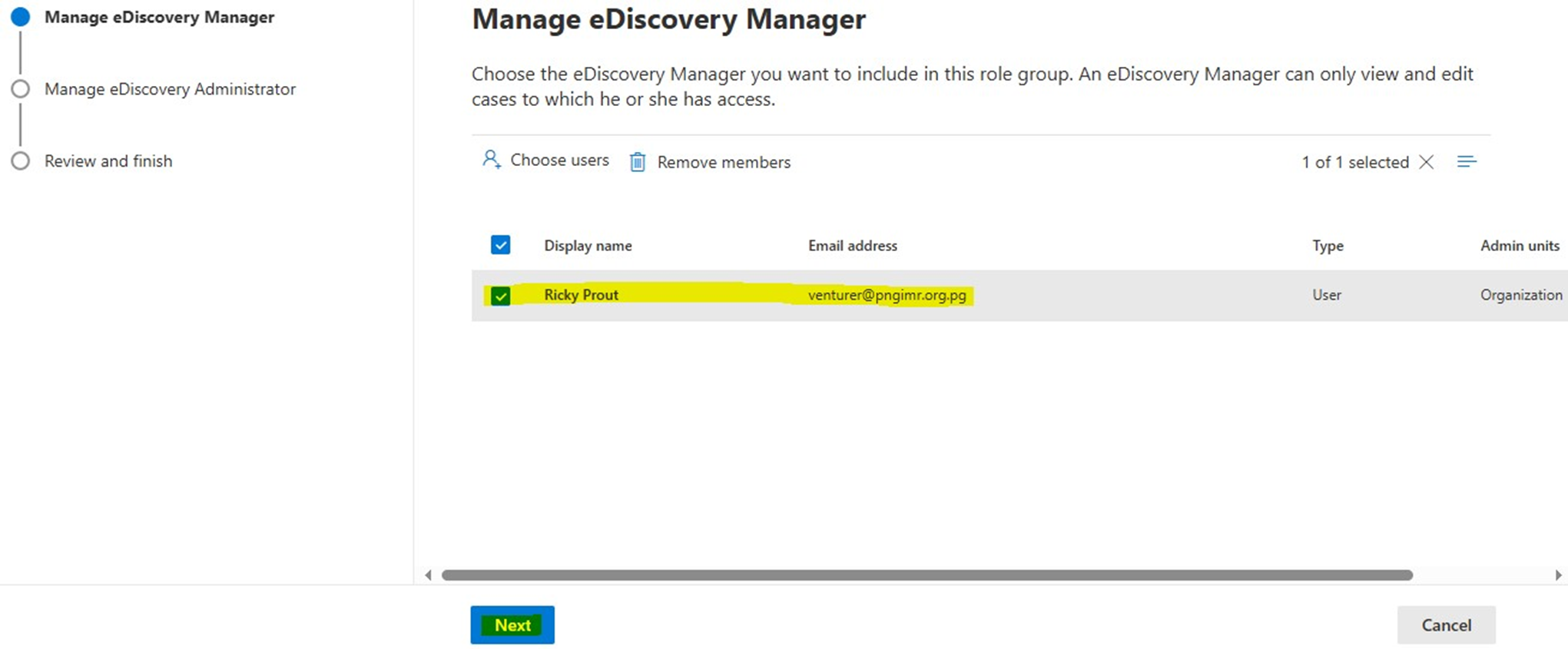Image resolution: width=1568 pixels, height=649 pixels.
Task: Select the Manage eDiscovery Administrator step circle
Action: pyautogui.click(x=21, y=89)
